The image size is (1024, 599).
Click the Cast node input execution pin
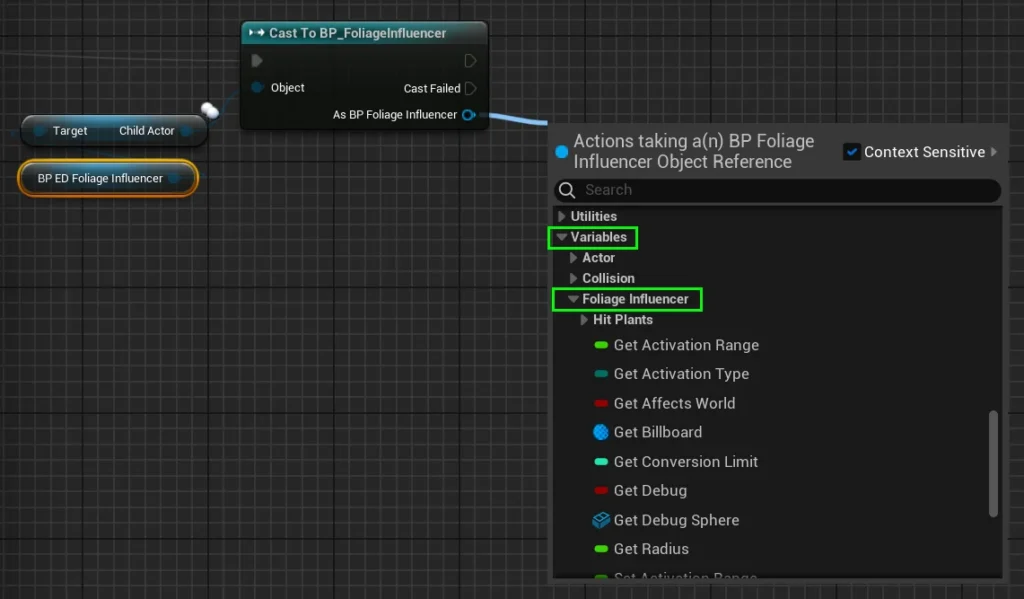pyautogui.click(x=257, y=61)
